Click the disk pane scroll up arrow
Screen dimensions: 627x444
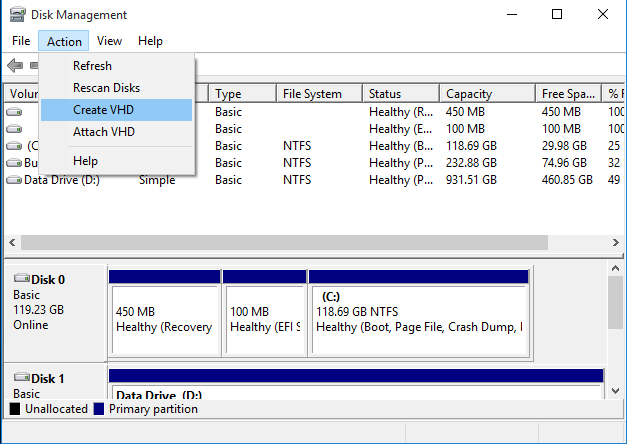pos(615,268)
